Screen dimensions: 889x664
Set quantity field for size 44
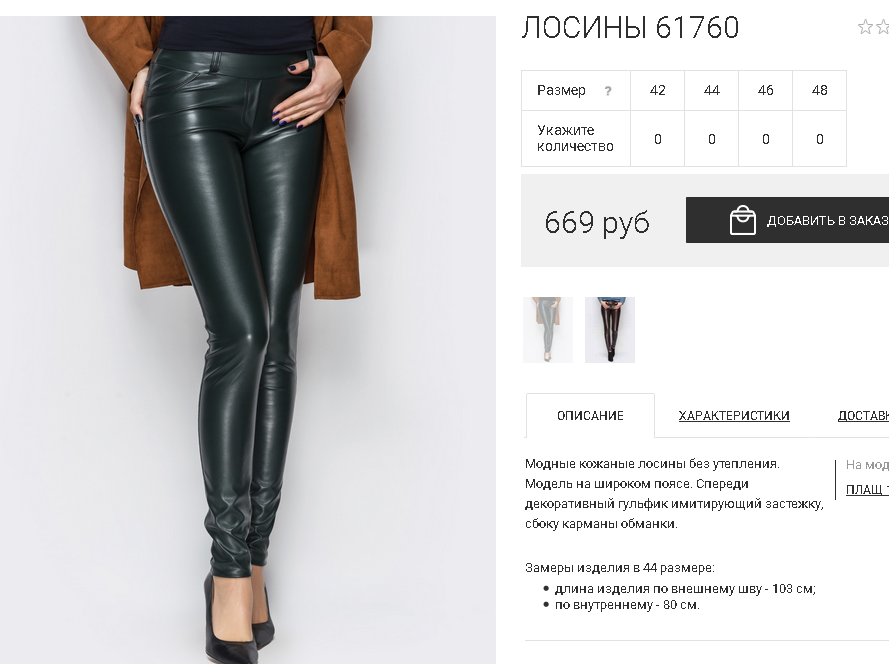(x=712, y=139)
